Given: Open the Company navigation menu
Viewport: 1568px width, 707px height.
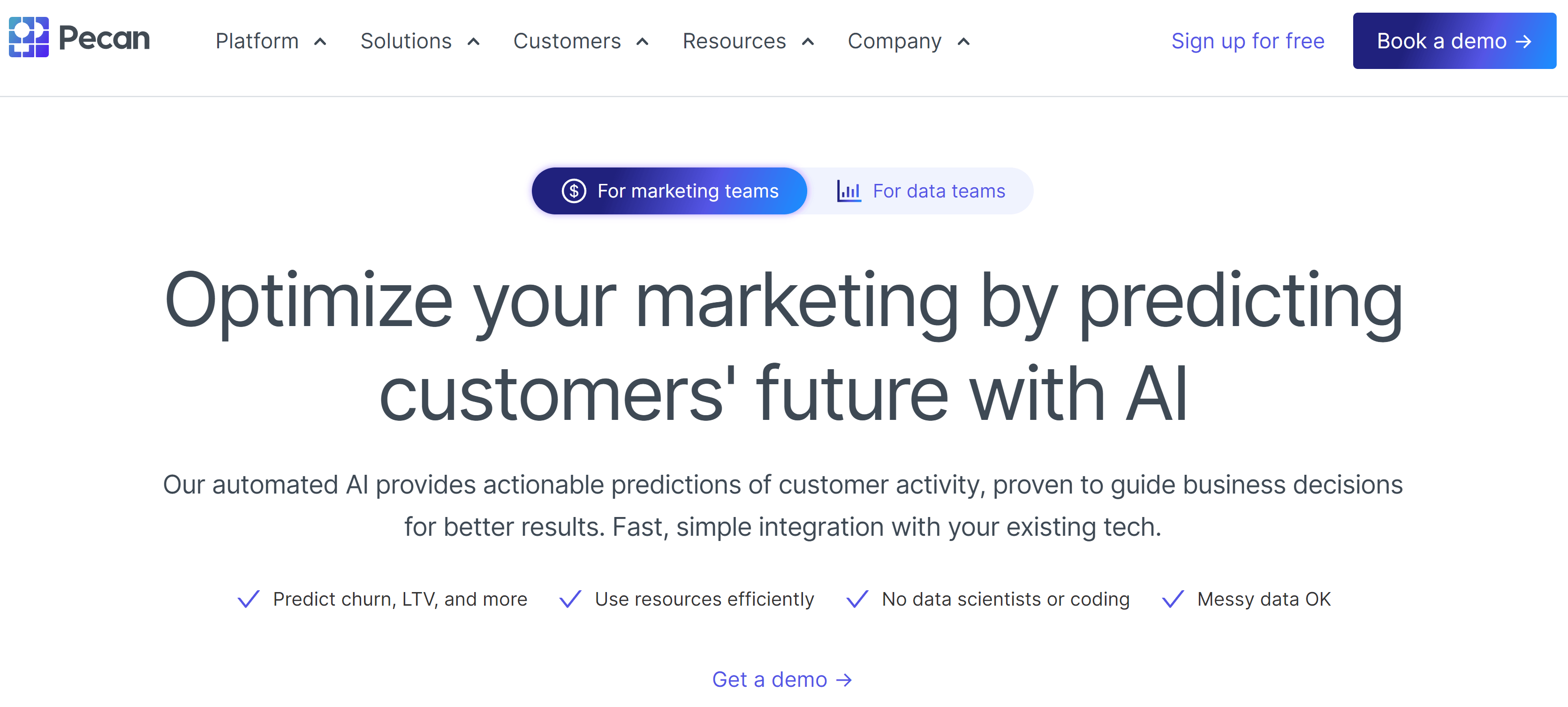Looking at the screenshot, I should (909, 41).
